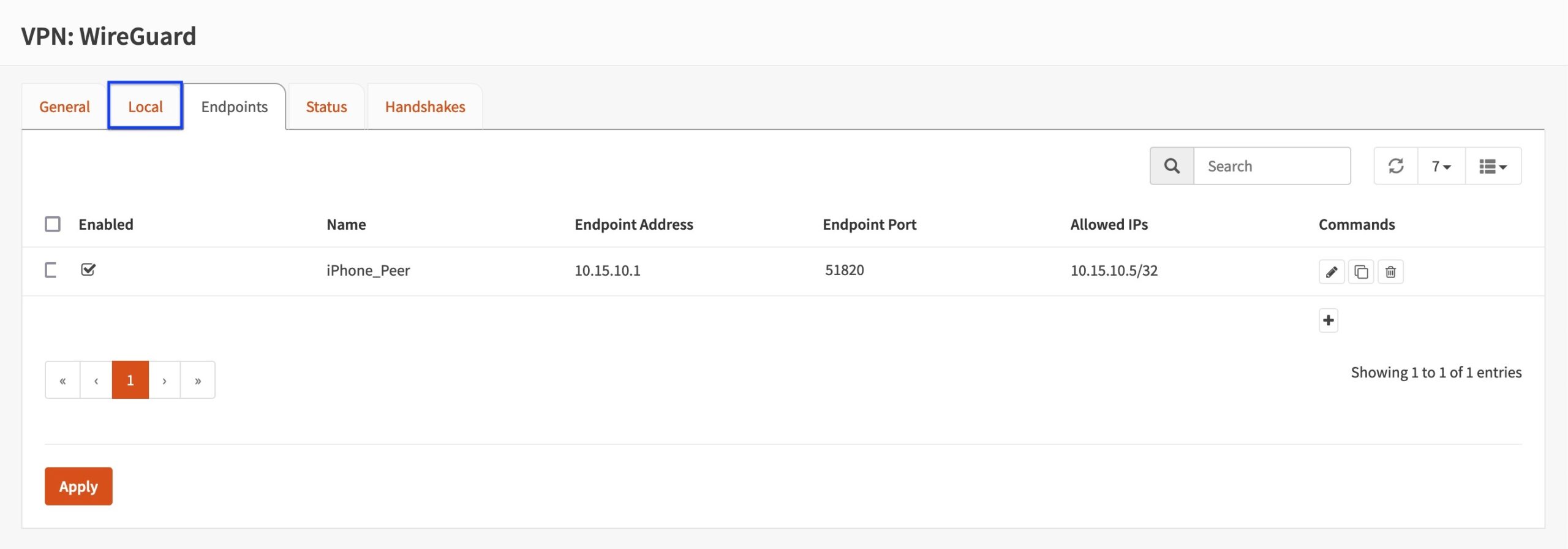Open the rows-per-page dropdown showing 7
This screenshot has height=549, width=1568.
point(1441,166)
